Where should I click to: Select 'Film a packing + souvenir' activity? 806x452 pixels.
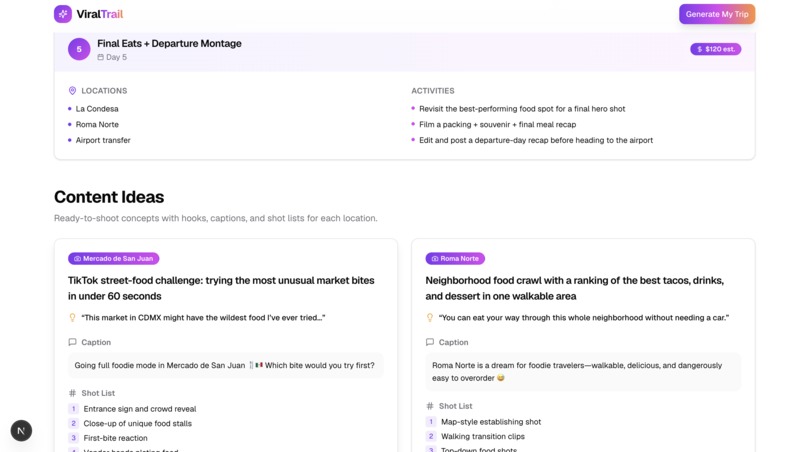497,124
